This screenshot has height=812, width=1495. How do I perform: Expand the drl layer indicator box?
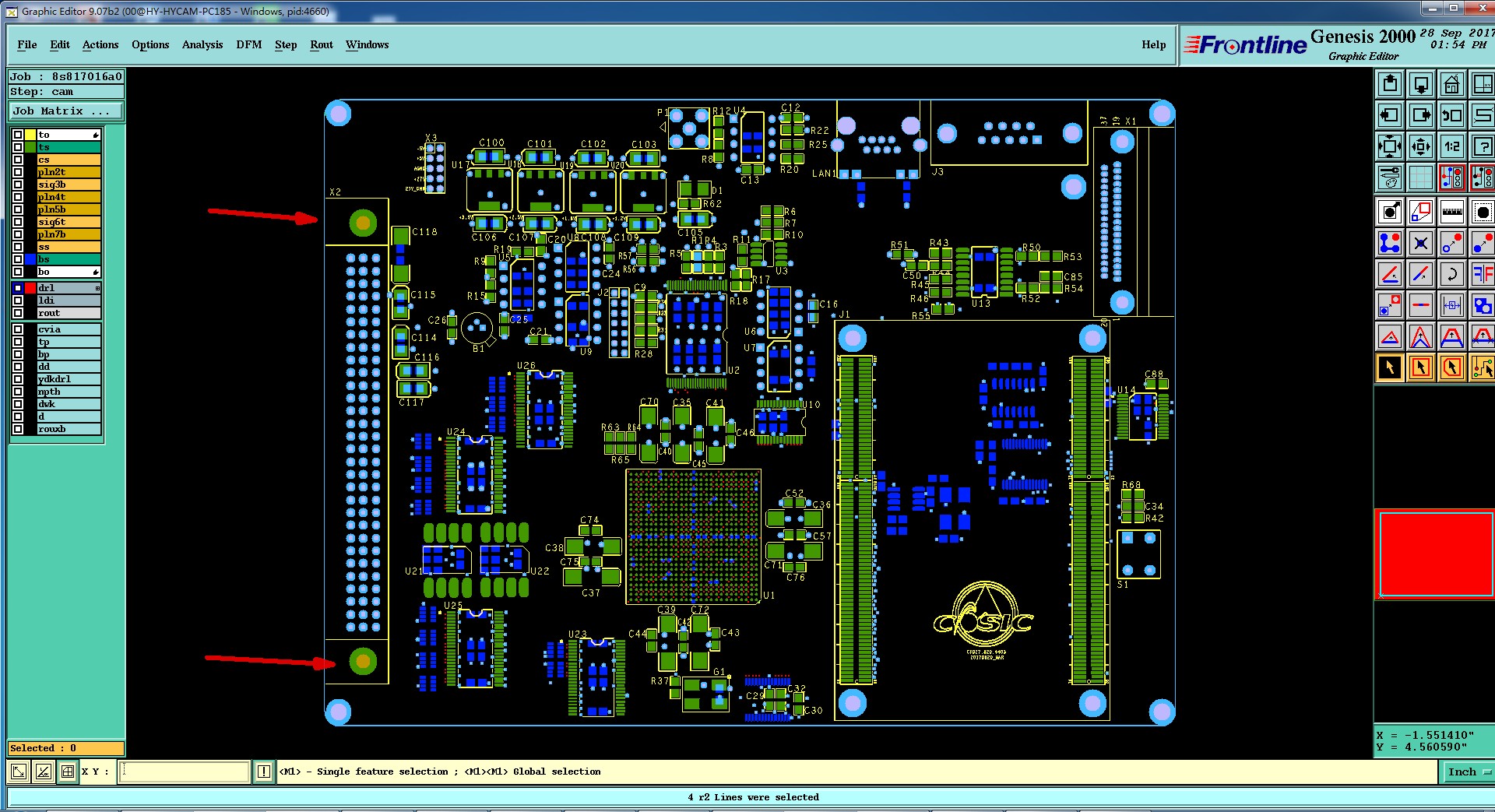[97, 288]
